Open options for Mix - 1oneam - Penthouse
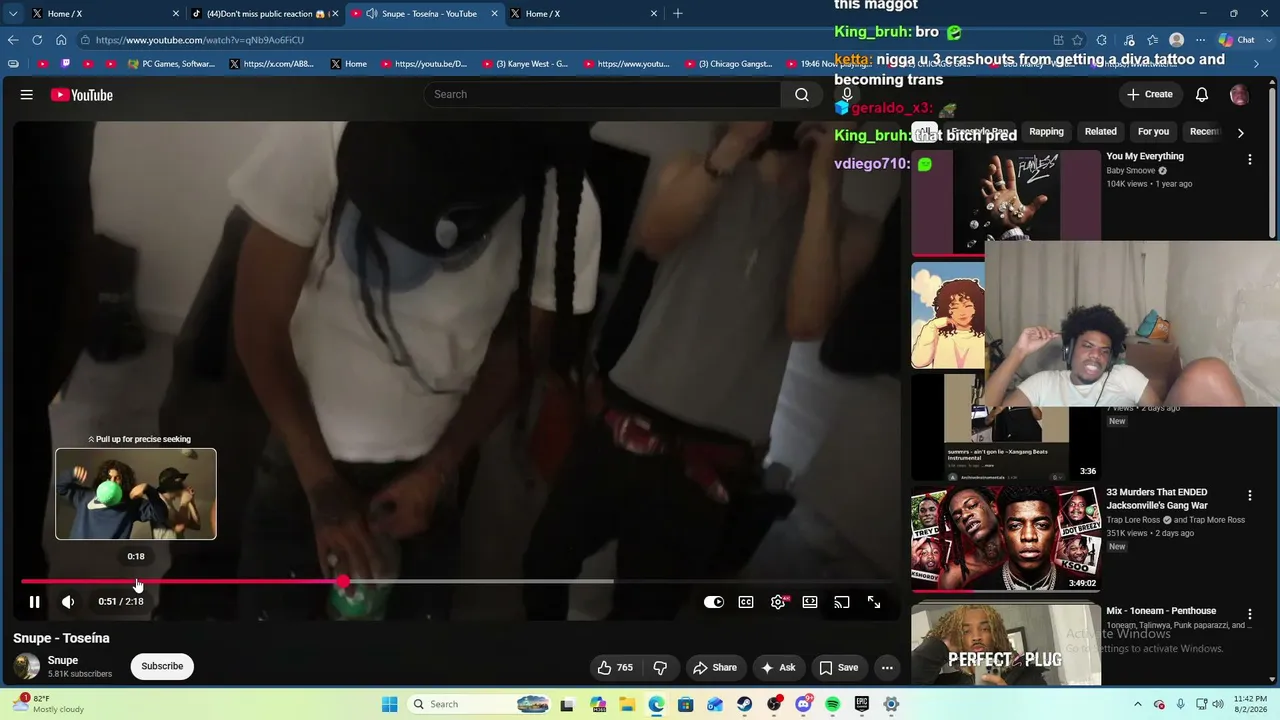1280x720 pixels. (x=1249, y=614)
